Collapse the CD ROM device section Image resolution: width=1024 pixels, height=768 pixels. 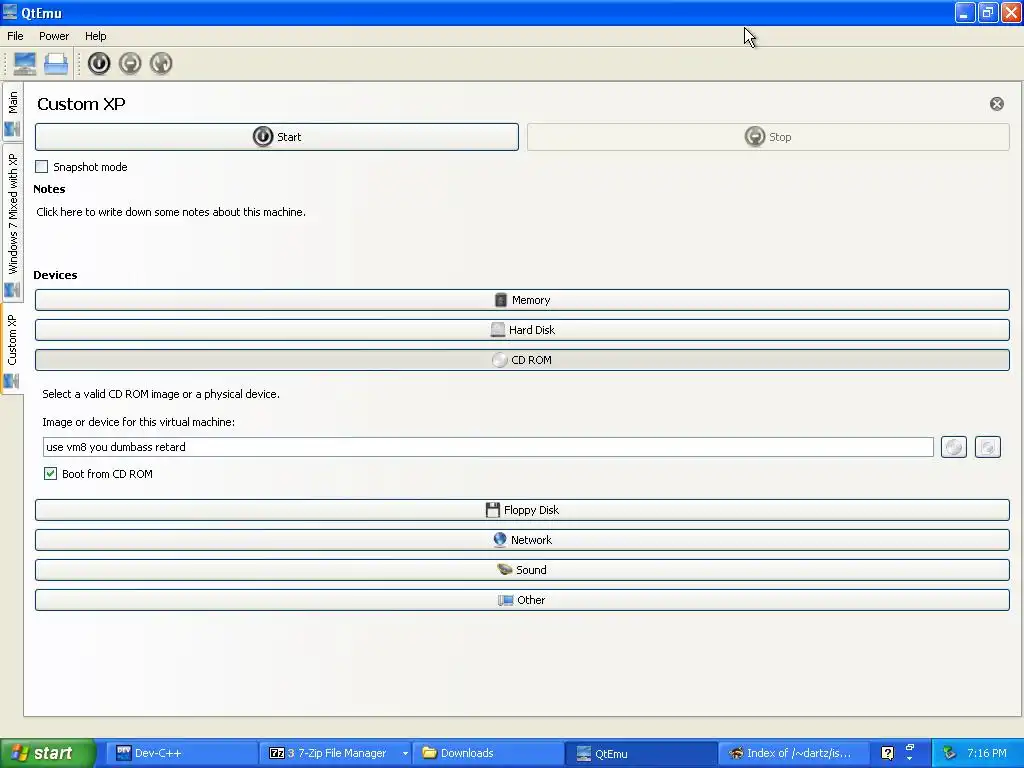[x=522, y=360]
